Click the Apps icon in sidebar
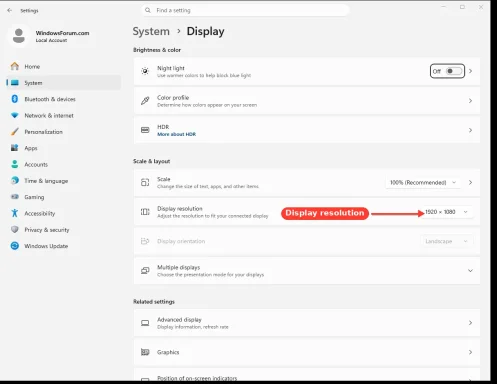This screenshot has height=384, width=497. (x=15, y=148)
